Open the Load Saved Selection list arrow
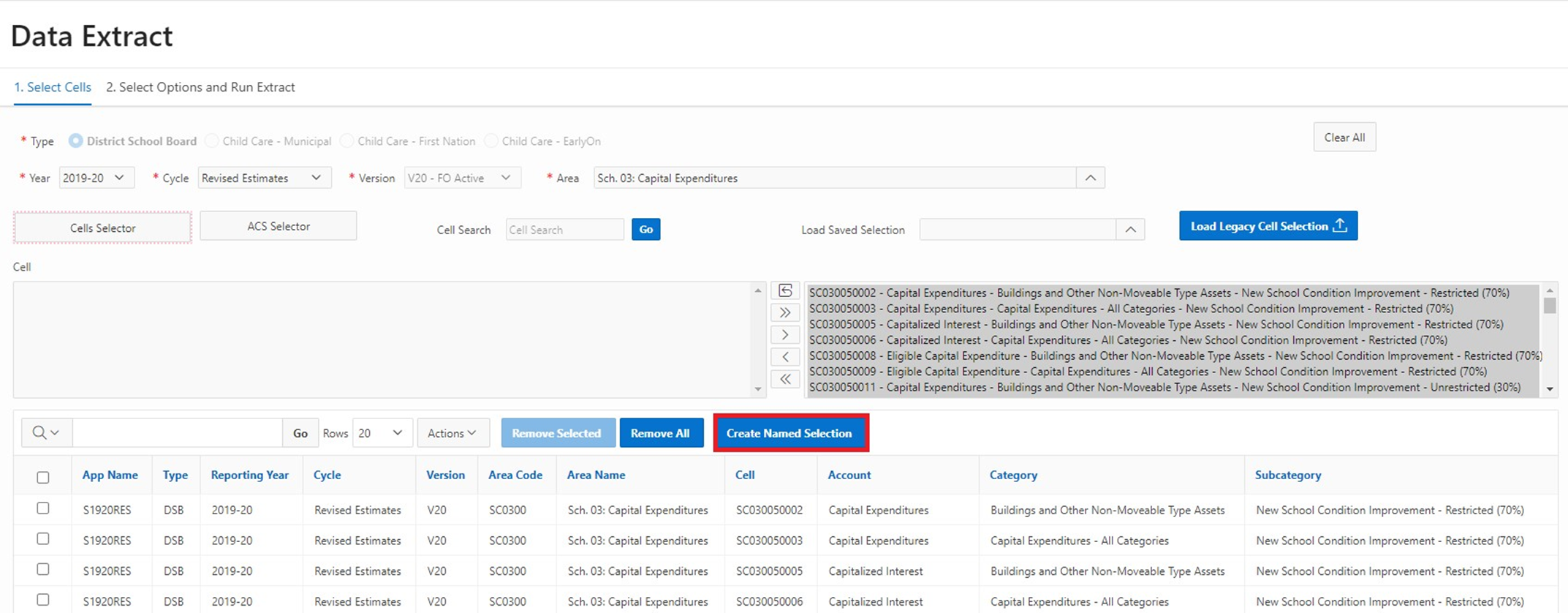Viewport: 1568px width, 613px height. pyautogui.click(x=1130, y=230)
